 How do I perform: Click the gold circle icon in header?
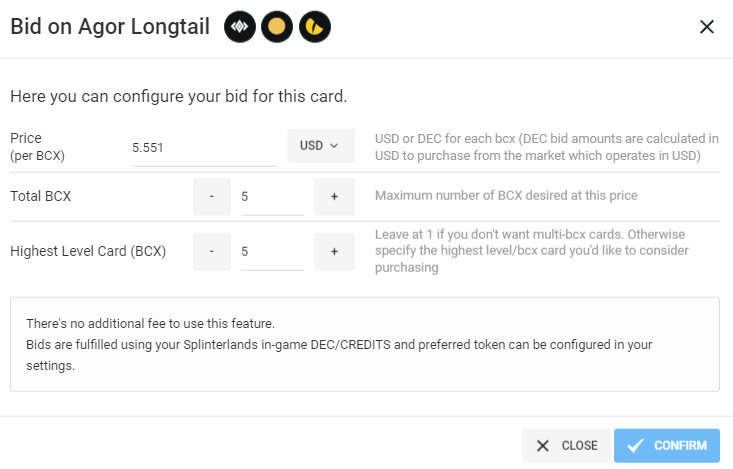[x=277, y=27]
